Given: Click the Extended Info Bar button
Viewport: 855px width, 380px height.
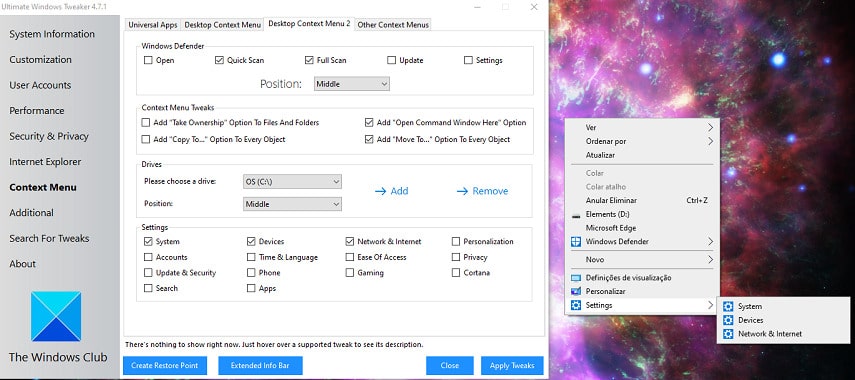Looking at the screenshot, I should pyautogui.click(x=260, y=365).
